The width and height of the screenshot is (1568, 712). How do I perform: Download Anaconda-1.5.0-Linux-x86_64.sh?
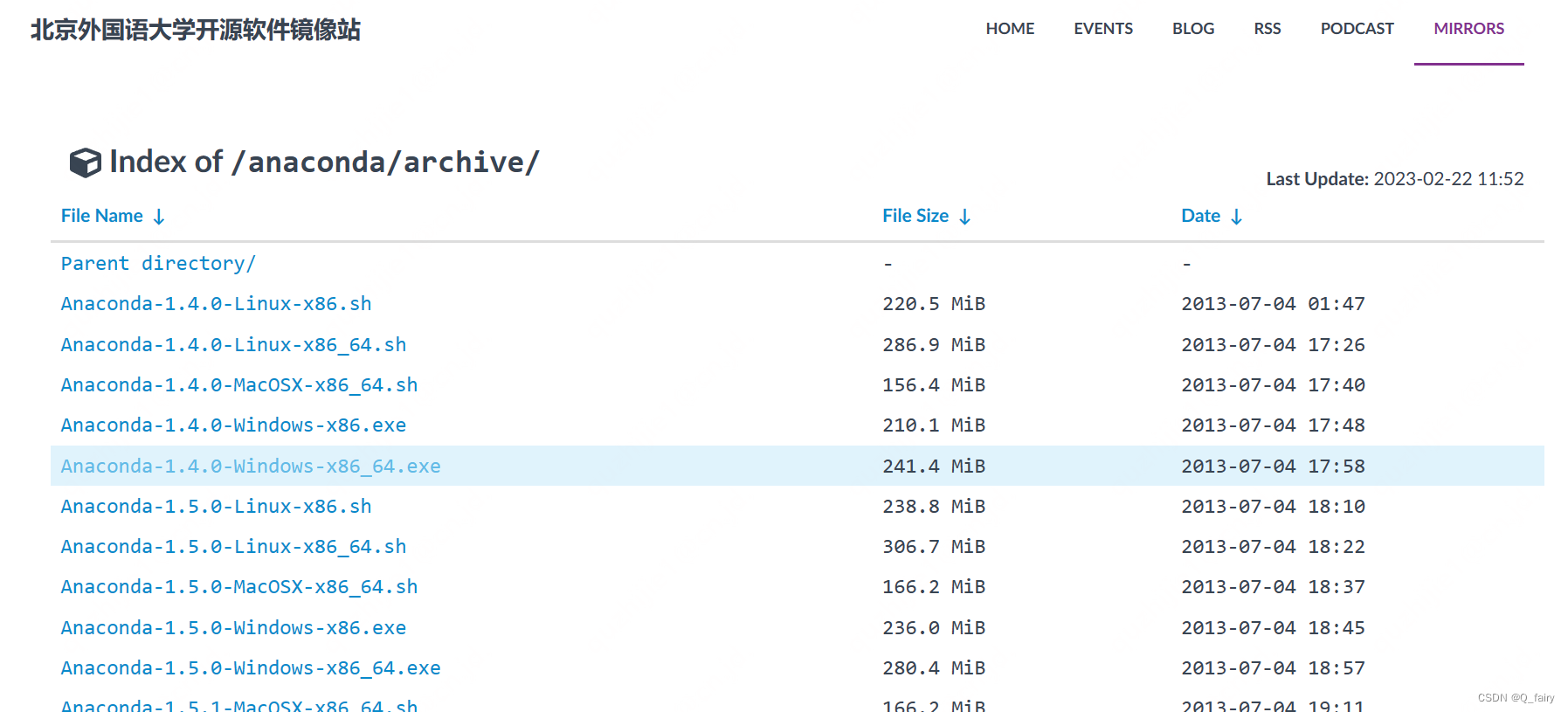click(x=234, y=547)
